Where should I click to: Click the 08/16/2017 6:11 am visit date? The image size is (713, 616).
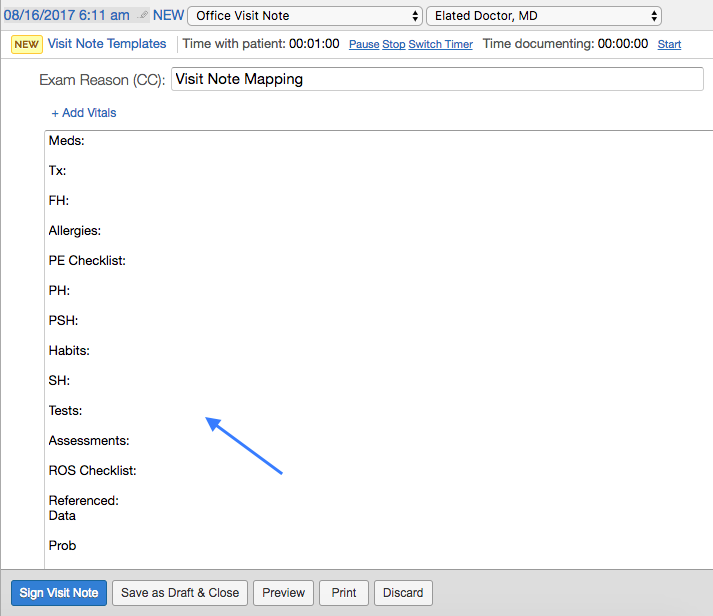(x=66, y=16)
